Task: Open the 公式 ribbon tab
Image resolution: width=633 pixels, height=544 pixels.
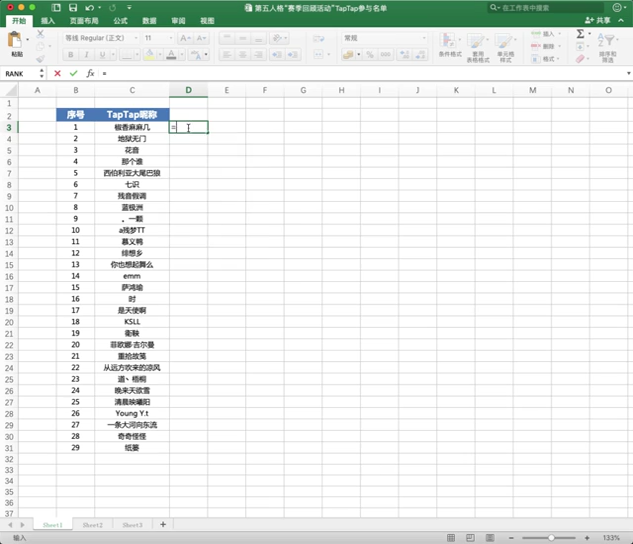Action: [x=120, y=21]
